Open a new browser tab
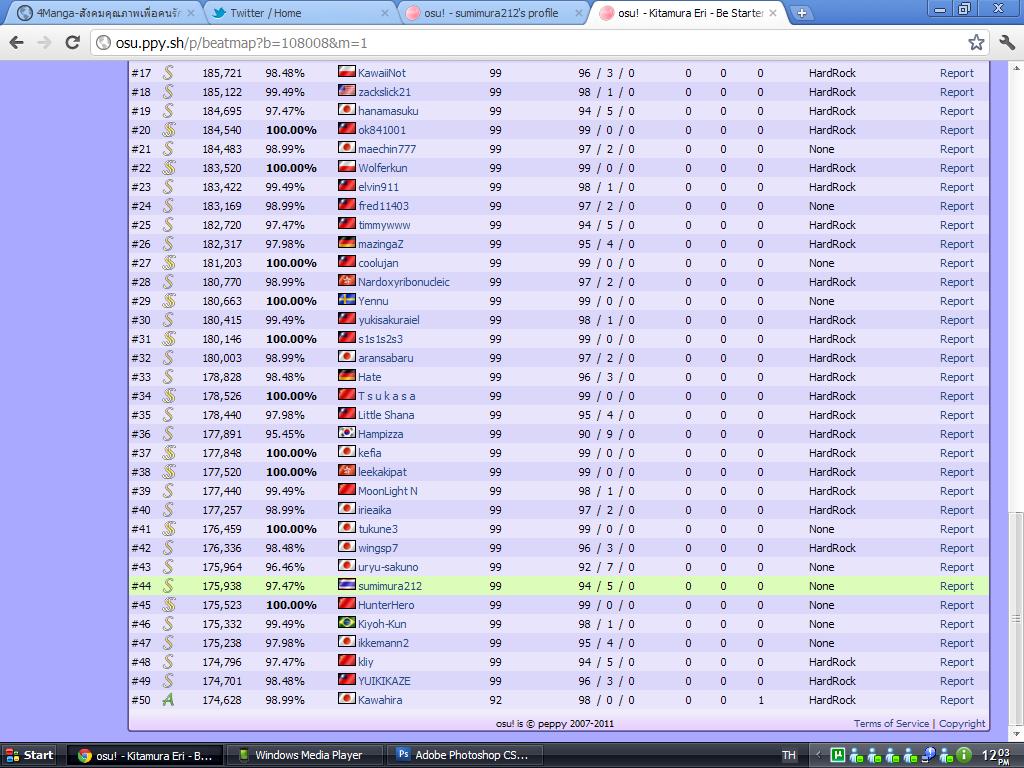The width and height of the screenshot is (1024, 768). [x=801, y=12]
